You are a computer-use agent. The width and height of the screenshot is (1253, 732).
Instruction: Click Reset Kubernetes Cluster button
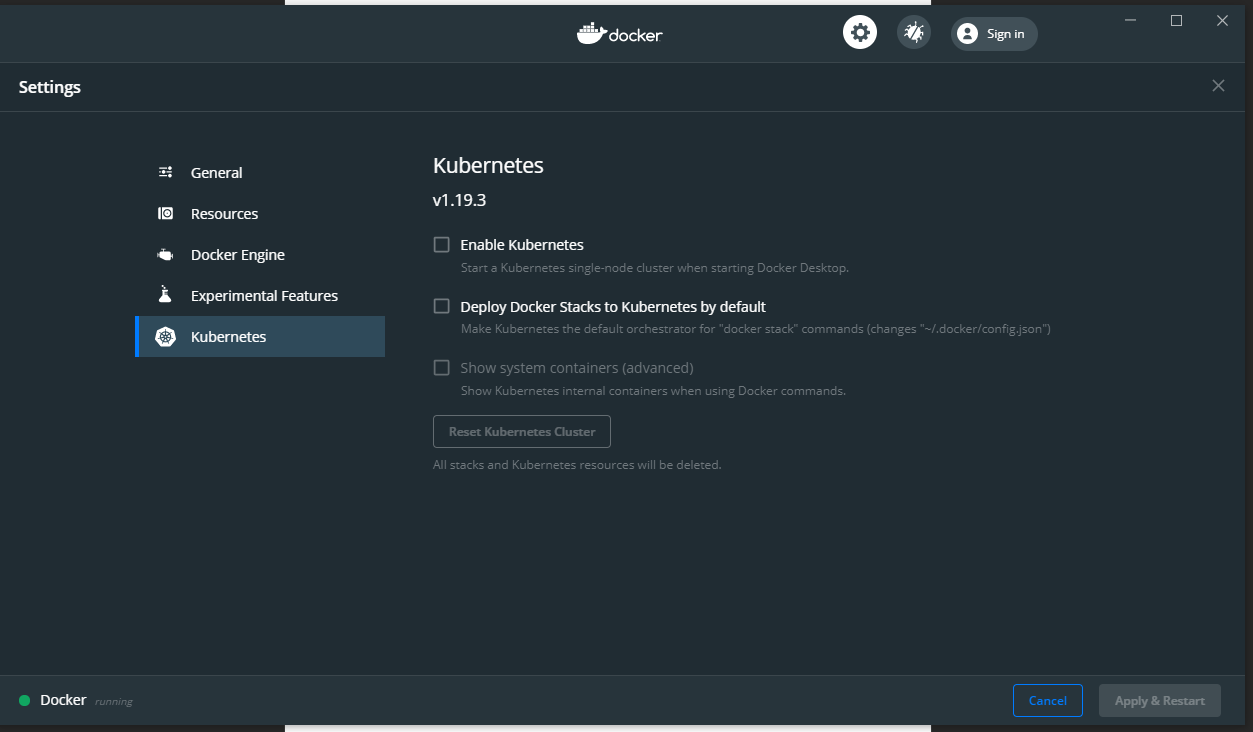click(x=522, y=431)
